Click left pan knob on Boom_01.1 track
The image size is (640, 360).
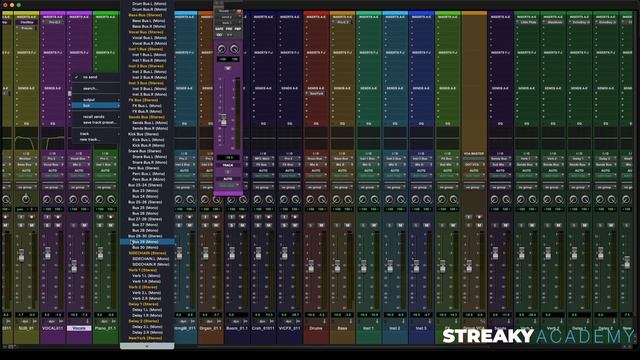click(231, 200)
